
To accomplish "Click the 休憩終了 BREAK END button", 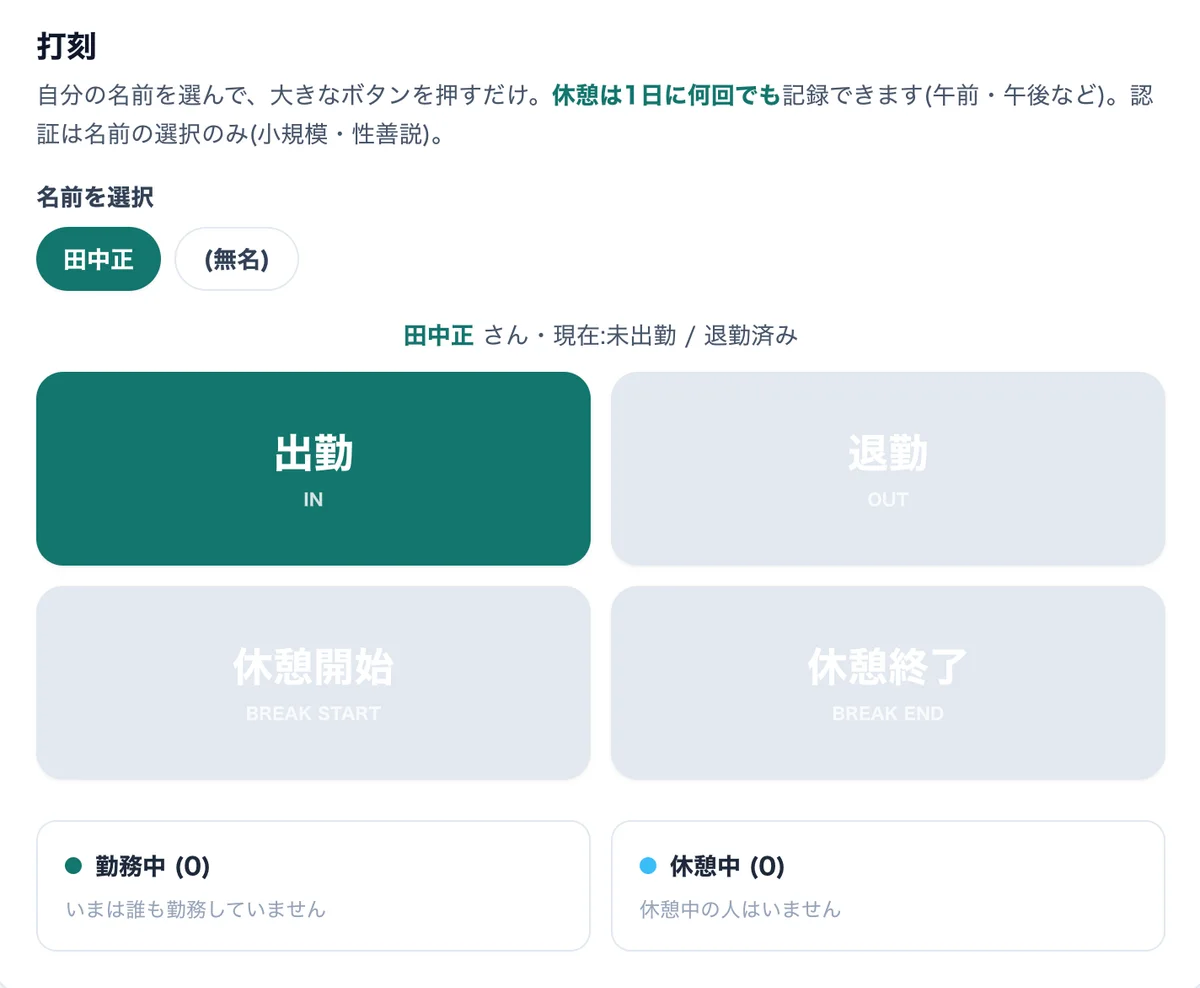I will 888,683.
